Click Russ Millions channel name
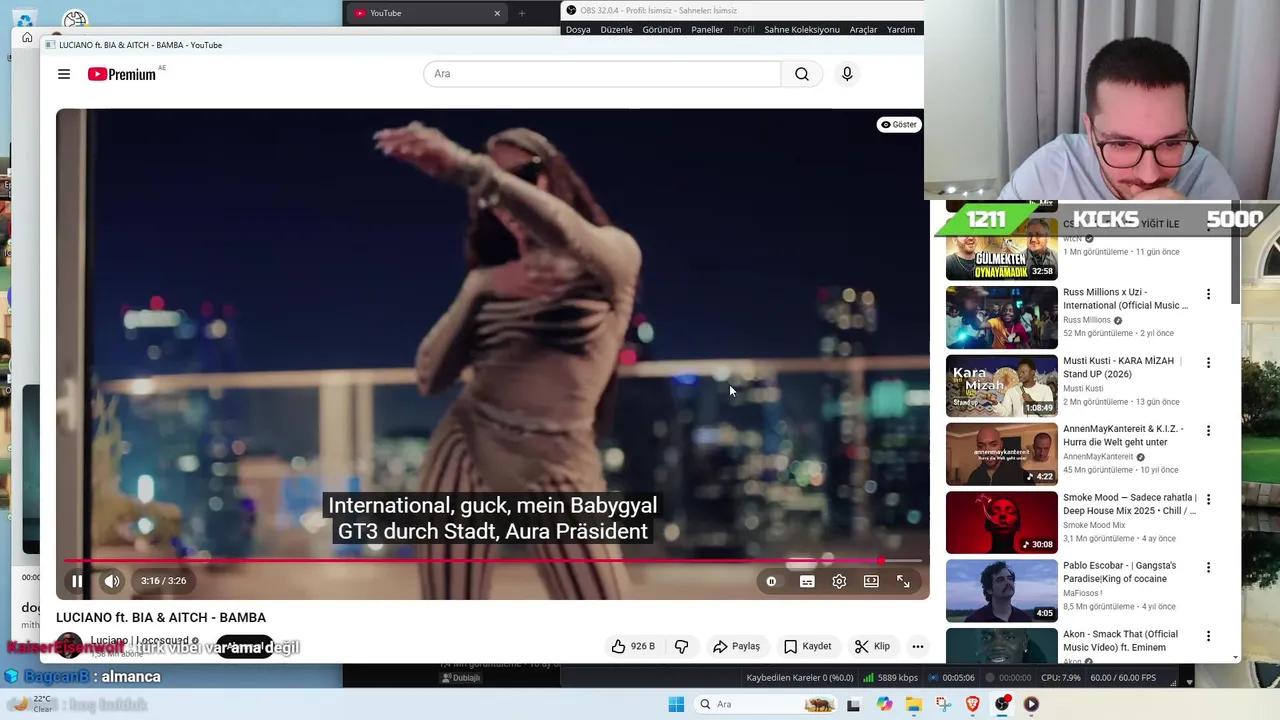Viewport: 1280px width, 720px height. click(1087, 320)
